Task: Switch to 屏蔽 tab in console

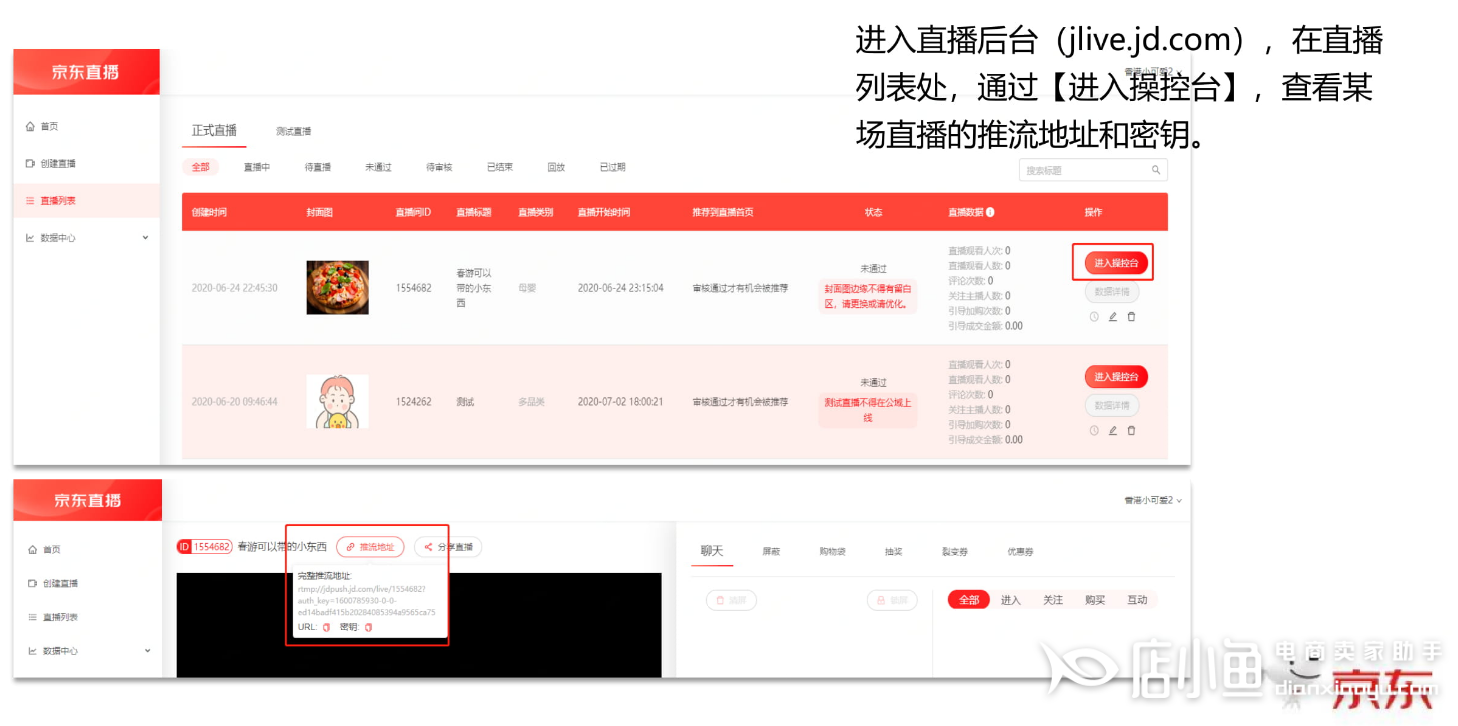Action: click(x=771, y=552)
